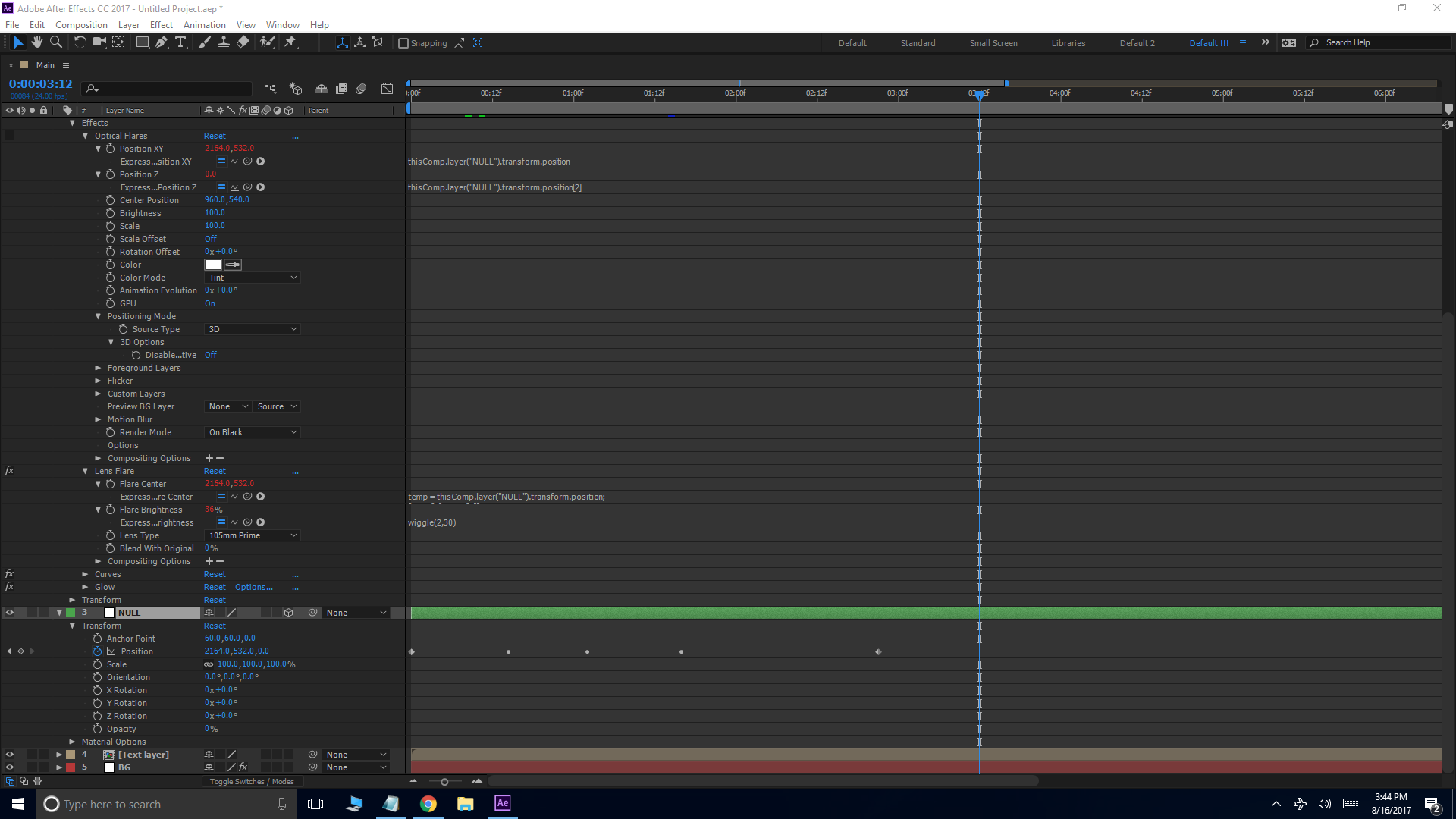Click the Color eyedropper in Optical Flares
Screen dimensions: 1456x819
pyautogui.click(x=233, y=265)
